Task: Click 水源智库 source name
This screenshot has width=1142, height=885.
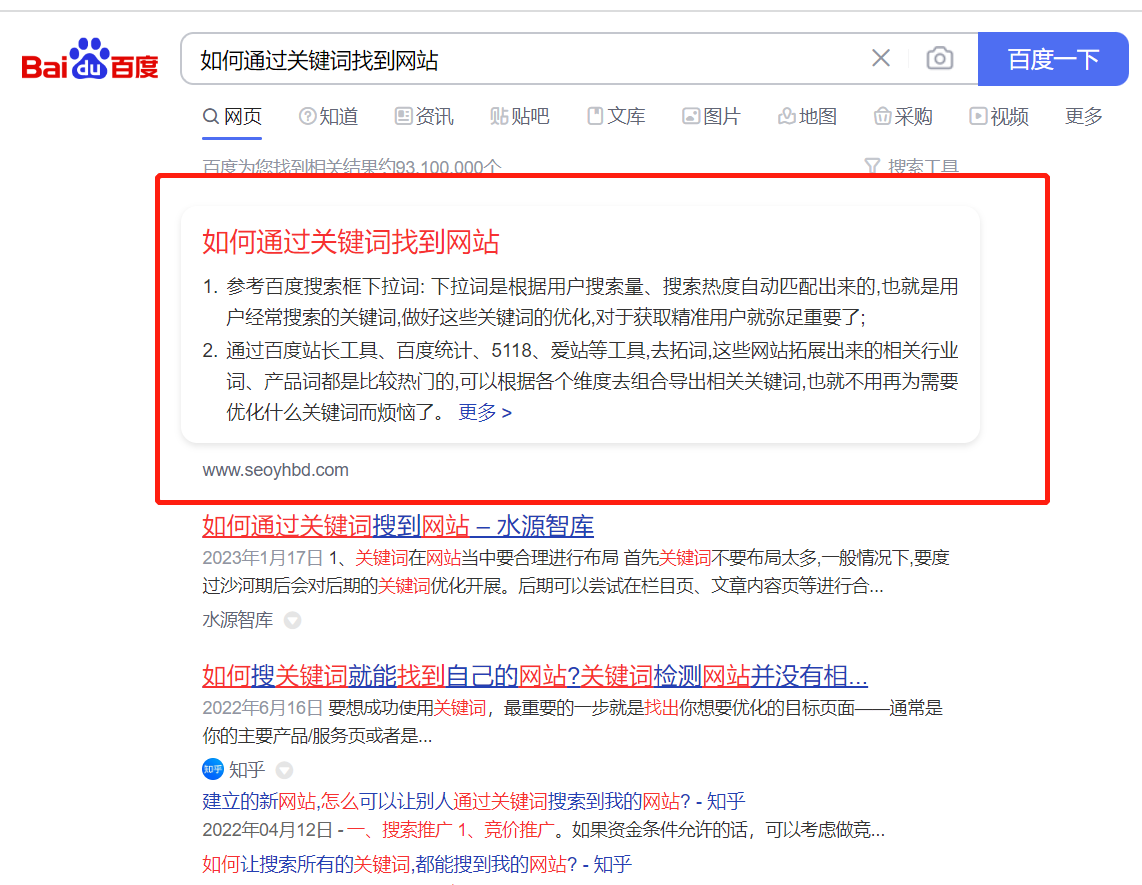Action: 237,620
